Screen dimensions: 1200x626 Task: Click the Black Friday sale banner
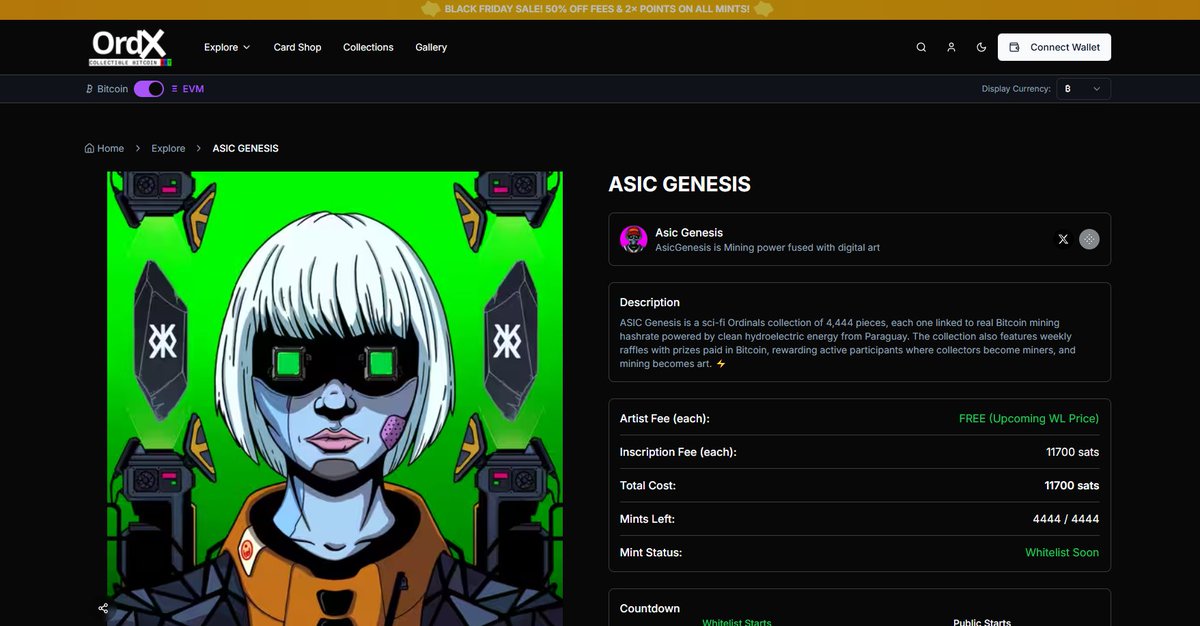pos(600,9)
